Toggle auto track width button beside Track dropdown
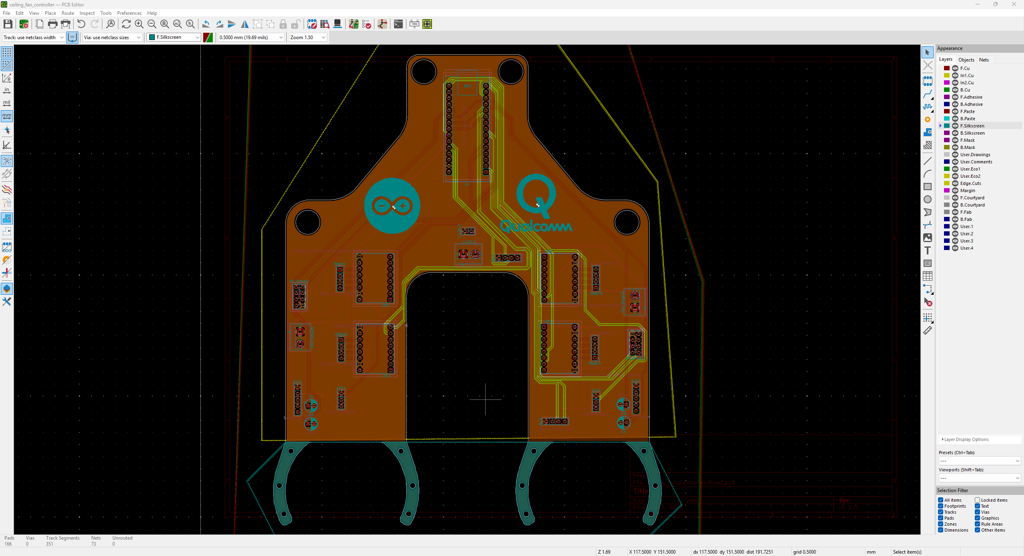This screenshot has width=1024, height=556. tap(72, 37)
